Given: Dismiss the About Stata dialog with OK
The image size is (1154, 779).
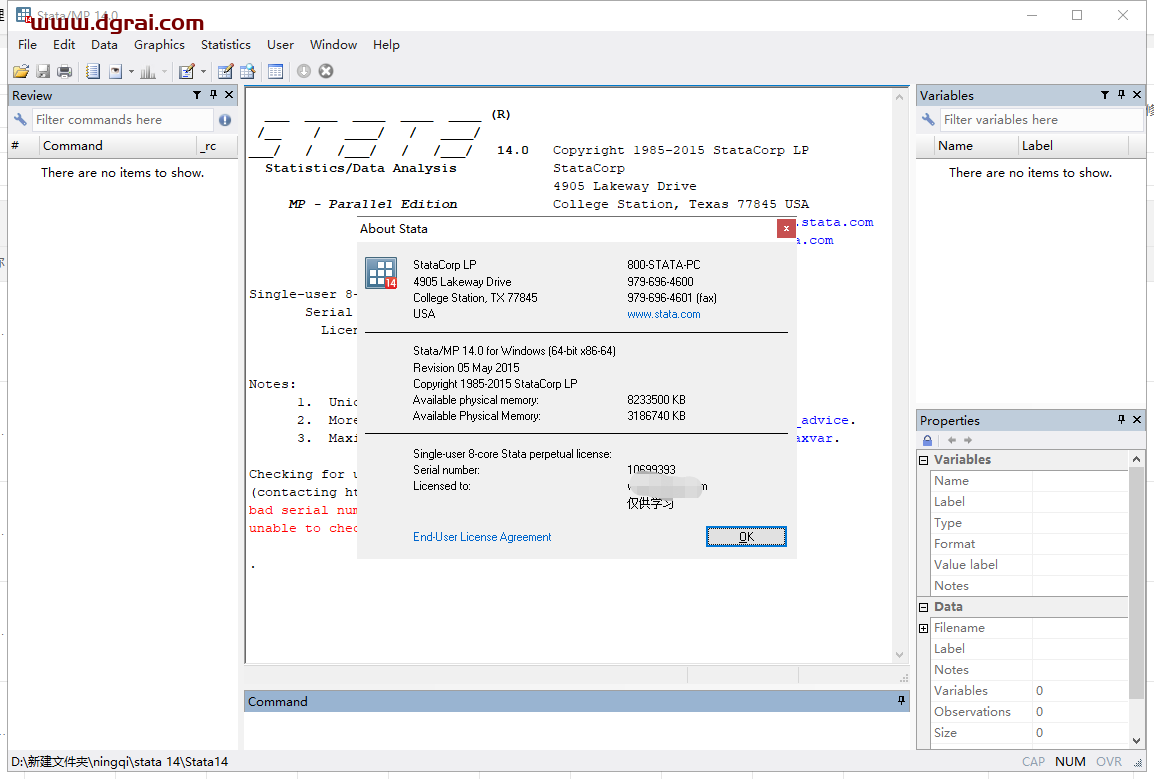Looking at the screenshot, I should (746, 536).
